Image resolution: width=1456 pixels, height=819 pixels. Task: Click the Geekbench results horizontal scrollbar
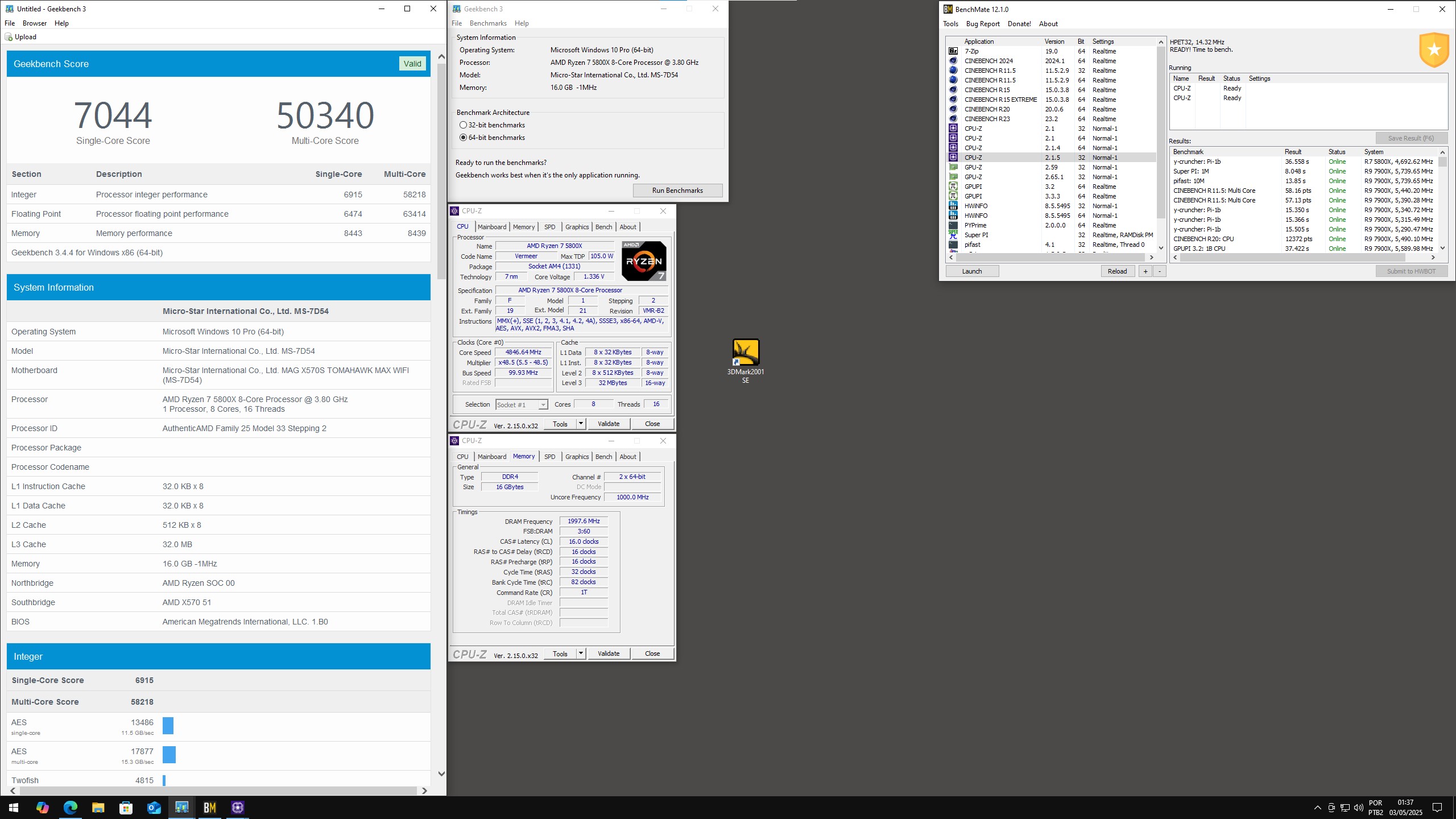pyautogui.click(x=218, y=791)
